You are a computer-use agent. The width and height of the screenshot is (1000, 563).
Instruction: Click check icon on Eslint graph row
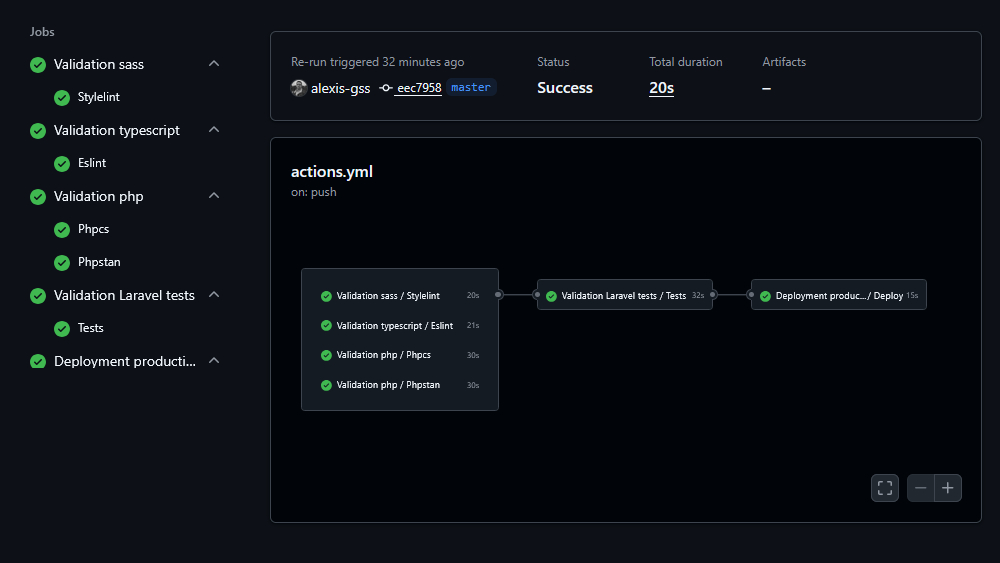click(326, 326)
